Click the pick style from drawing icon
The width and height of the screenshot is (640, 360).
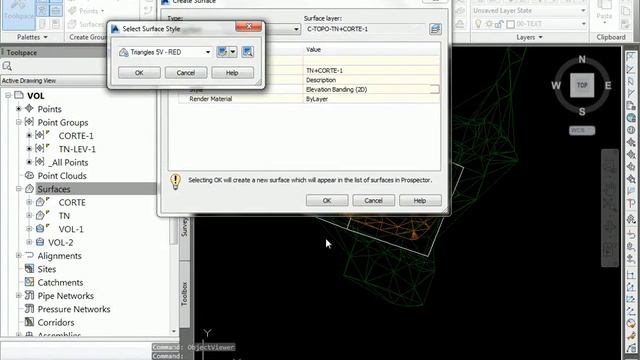[247, 52]
